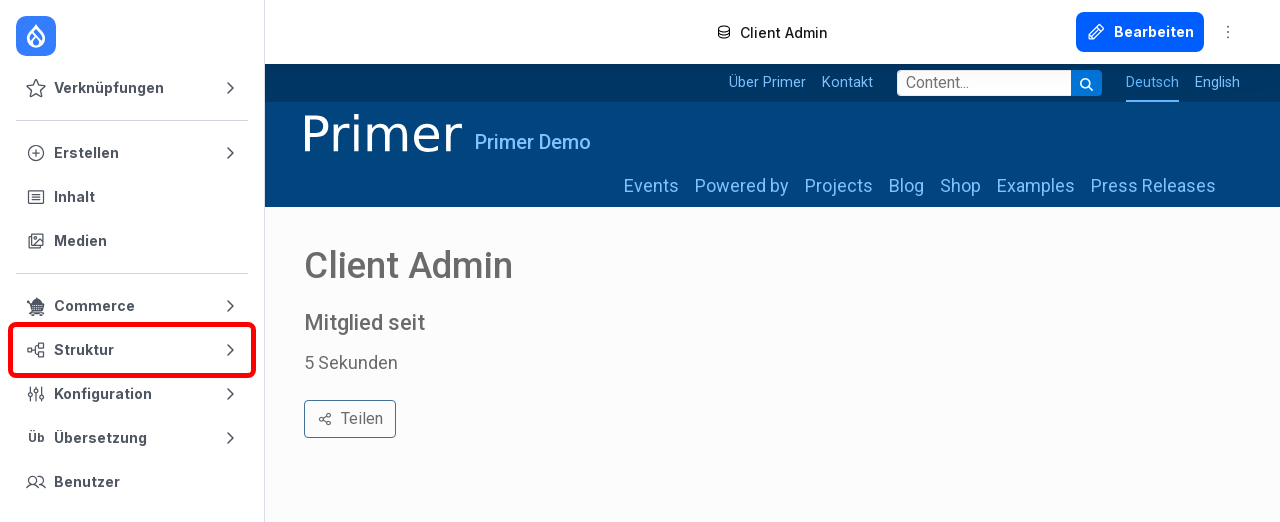This screenshot has height=522, width=1280.
Task: Click the Teilen button
Action: (x=350, y=419)
